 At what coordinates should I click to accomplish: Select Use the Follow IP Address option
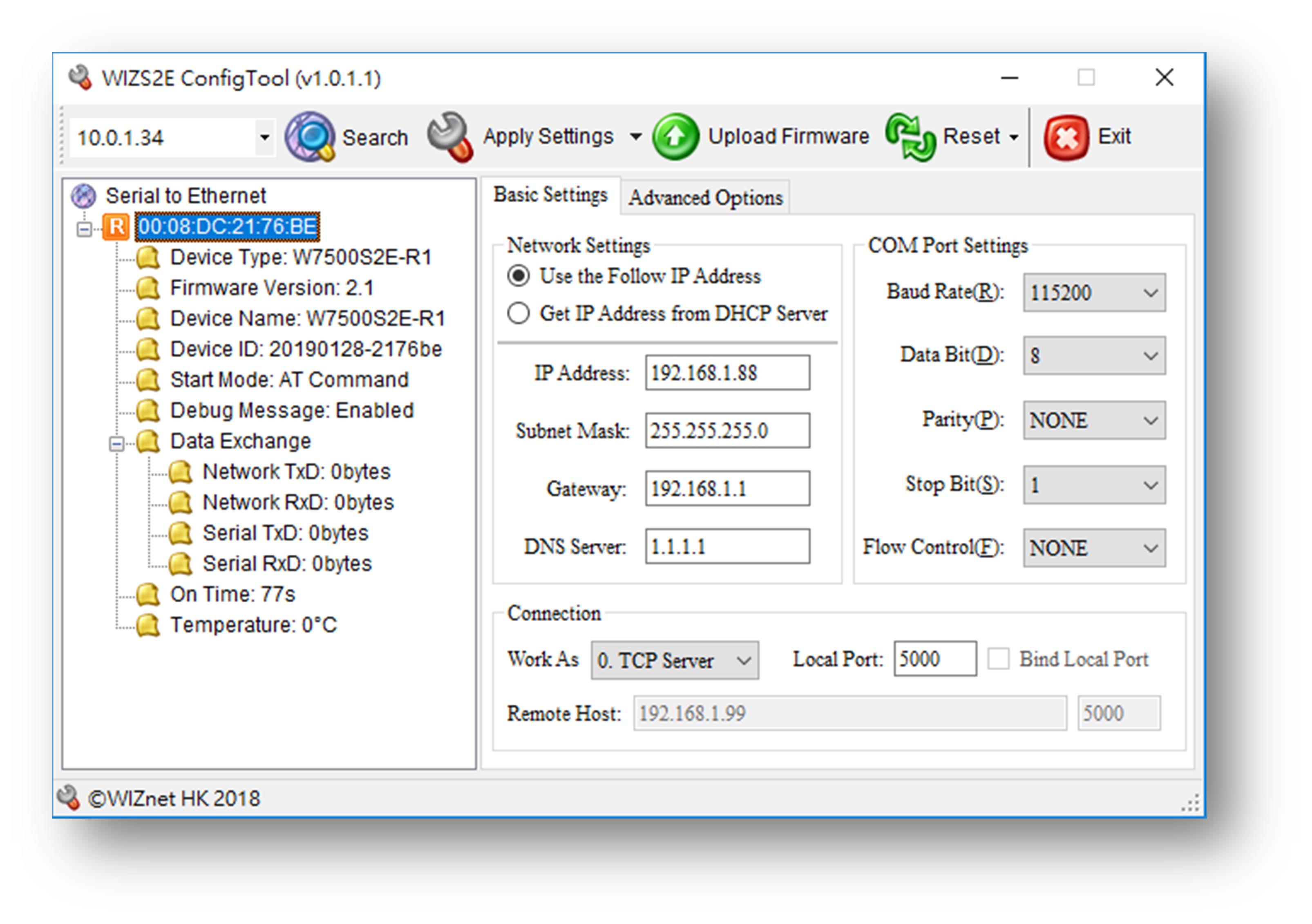(518, 276)
